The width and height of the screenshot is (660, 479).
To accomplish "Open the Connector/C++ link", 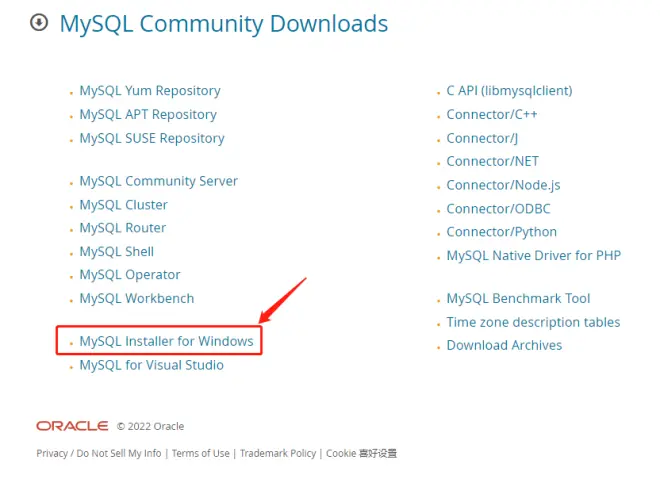I will tap(492, 114).
